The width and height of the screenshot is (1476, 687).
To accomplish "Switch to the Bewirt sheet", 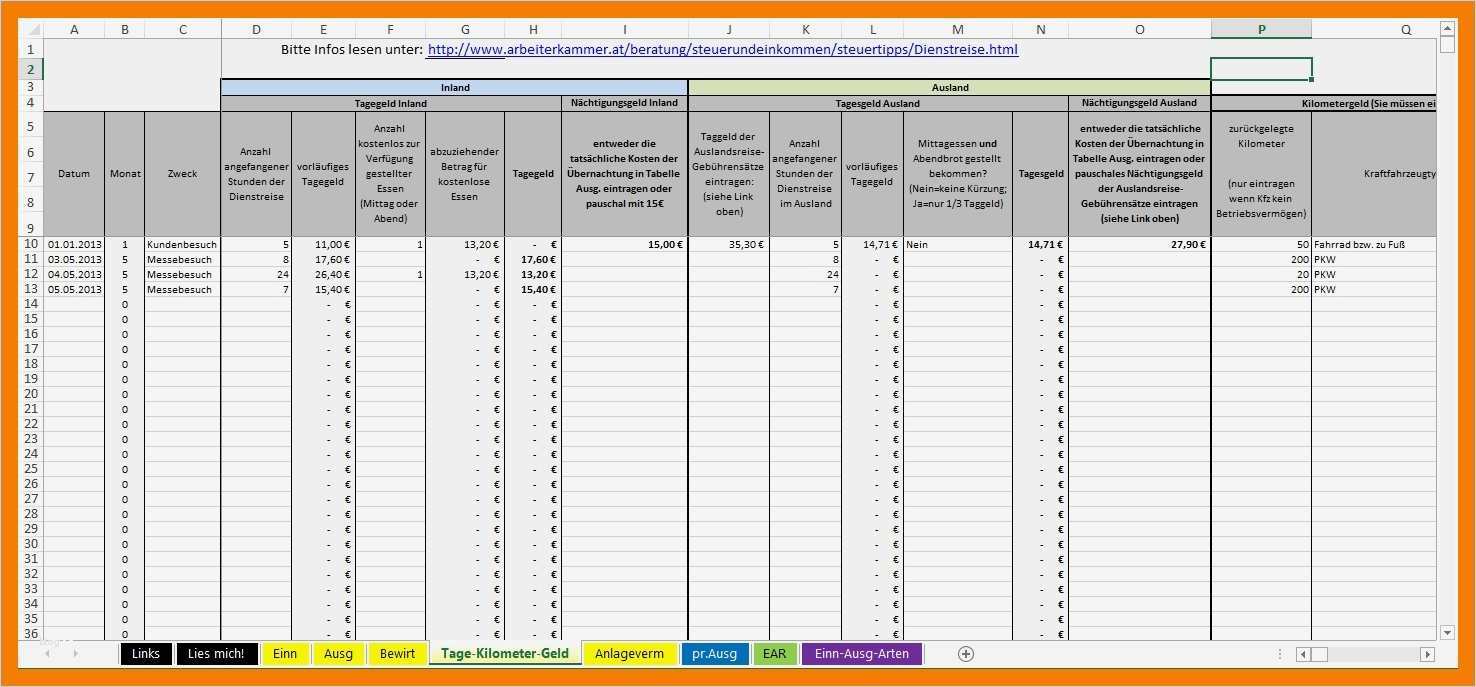I will (397, 653).
